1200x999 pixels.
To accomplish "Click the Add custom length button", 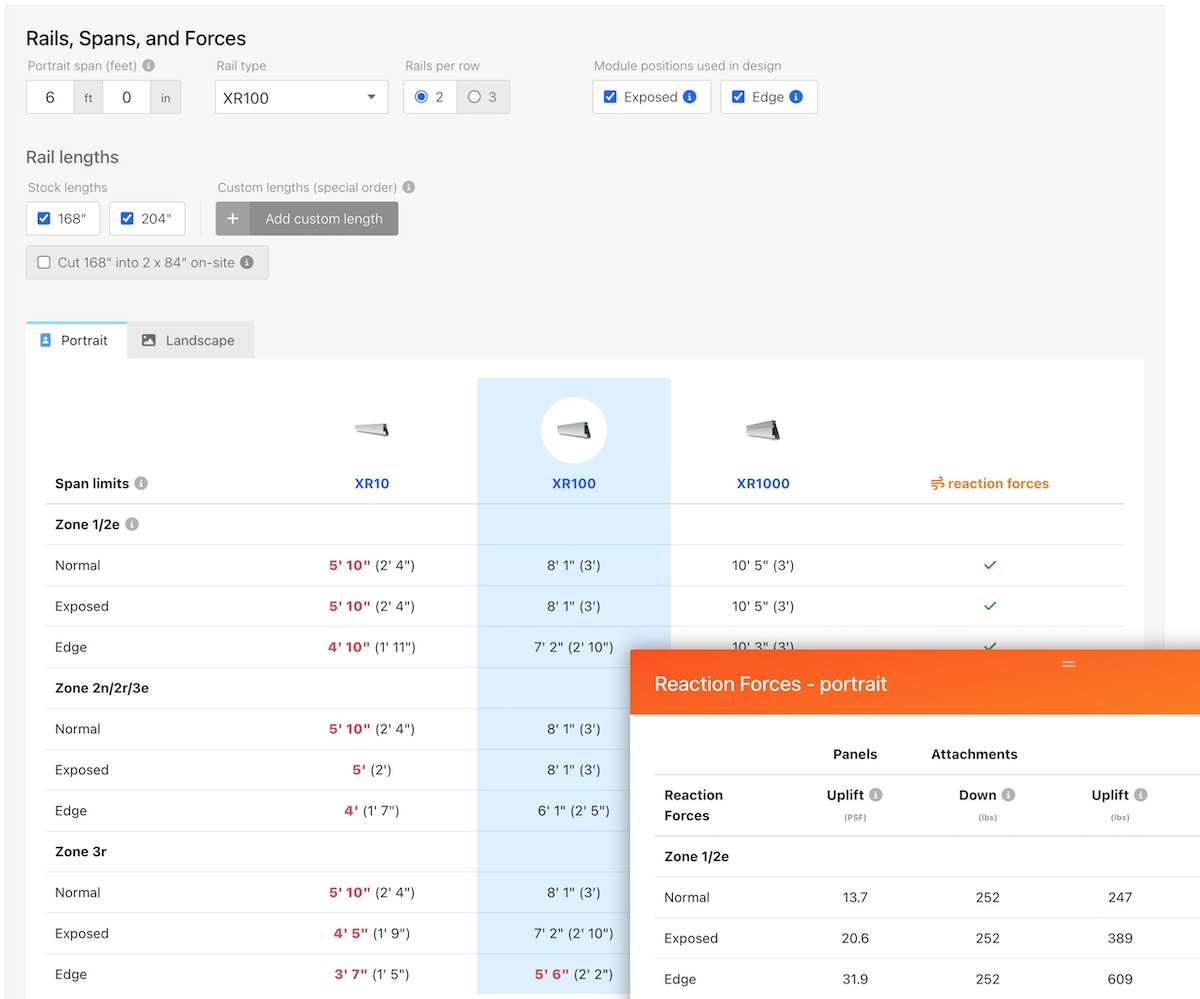I will 307,219.
